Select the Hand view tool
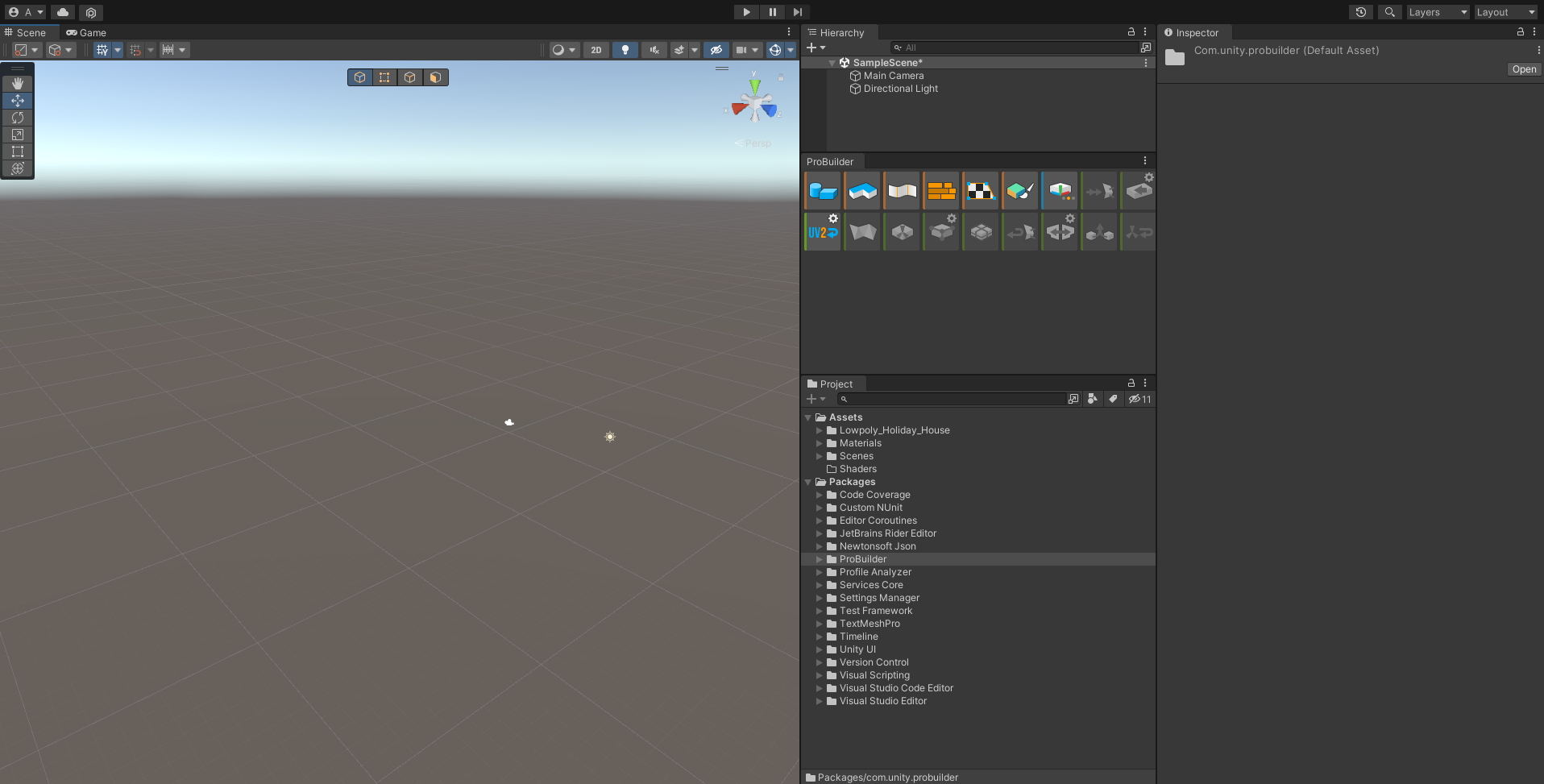1544x784 pixels. point(18,84)
